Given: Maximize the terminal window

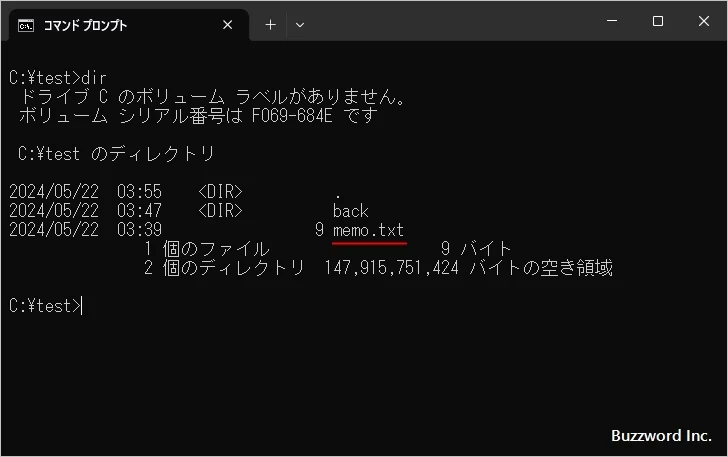Looking at the screenshot, I should (657, 21).
